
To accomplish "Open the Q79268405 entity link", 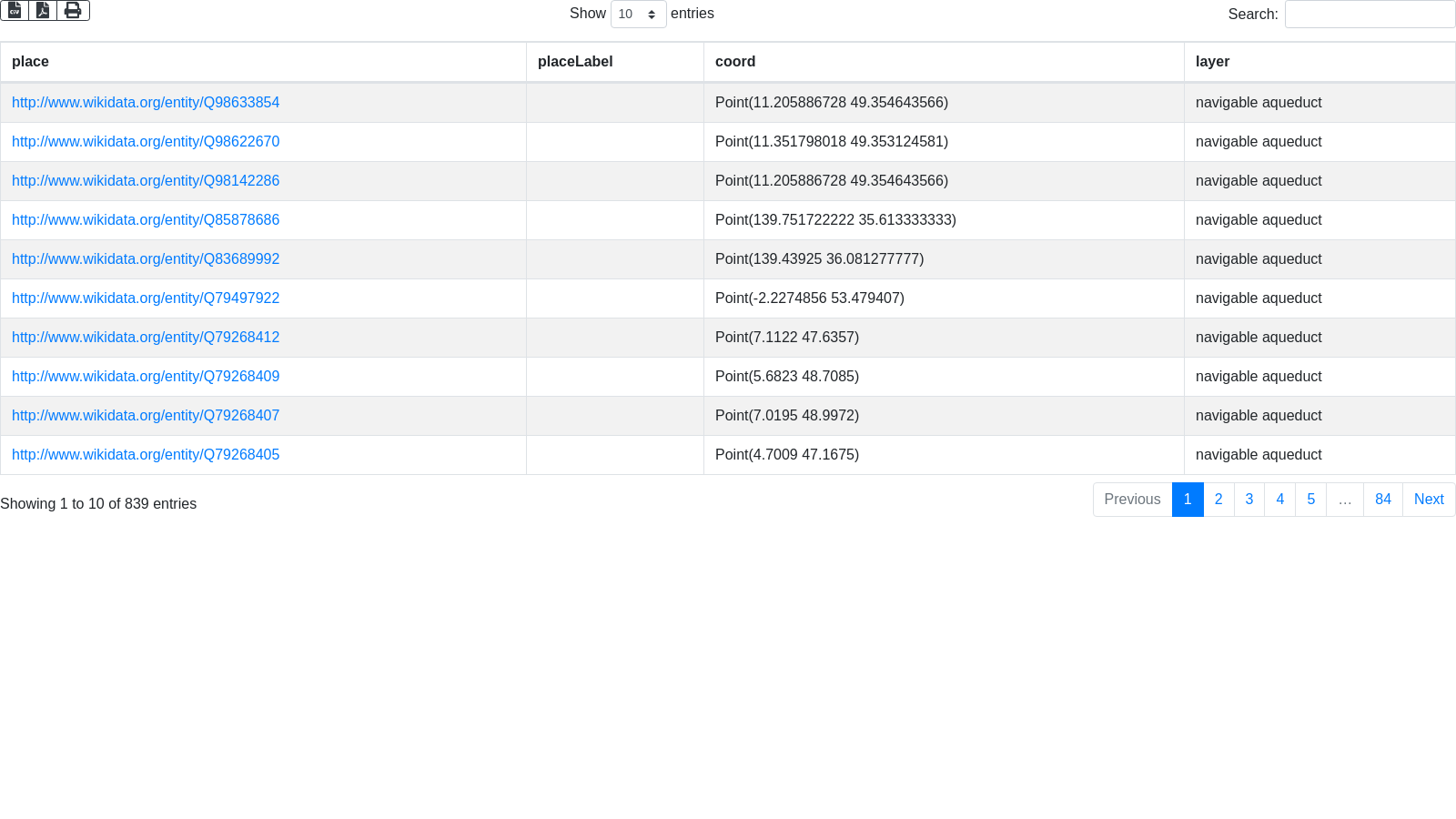I will tap(146, 455).
